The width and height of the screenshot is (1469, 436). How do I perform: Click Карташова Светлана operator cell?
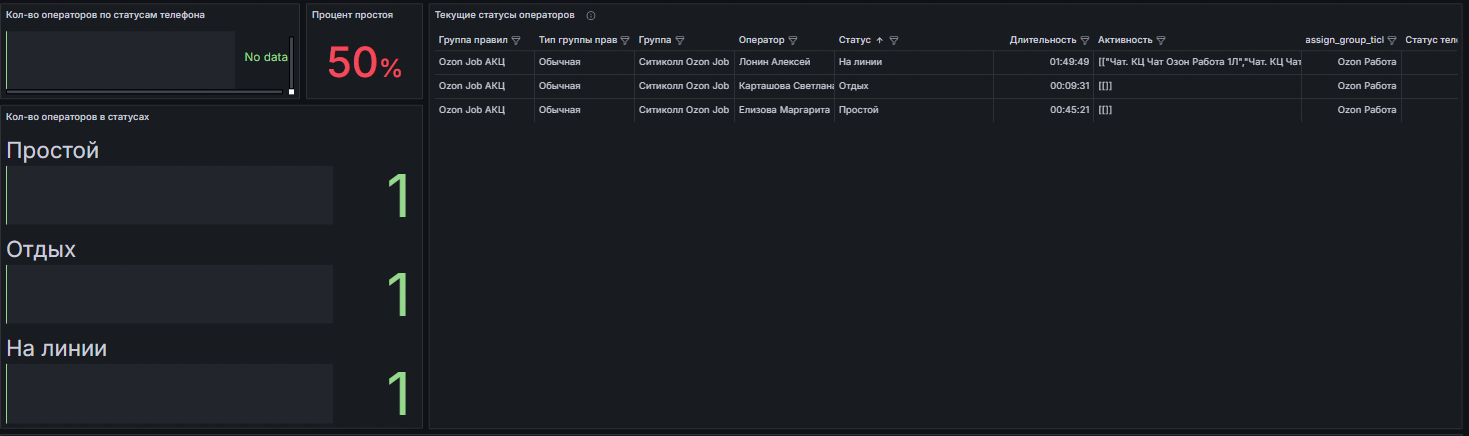(x=784, y=86)
